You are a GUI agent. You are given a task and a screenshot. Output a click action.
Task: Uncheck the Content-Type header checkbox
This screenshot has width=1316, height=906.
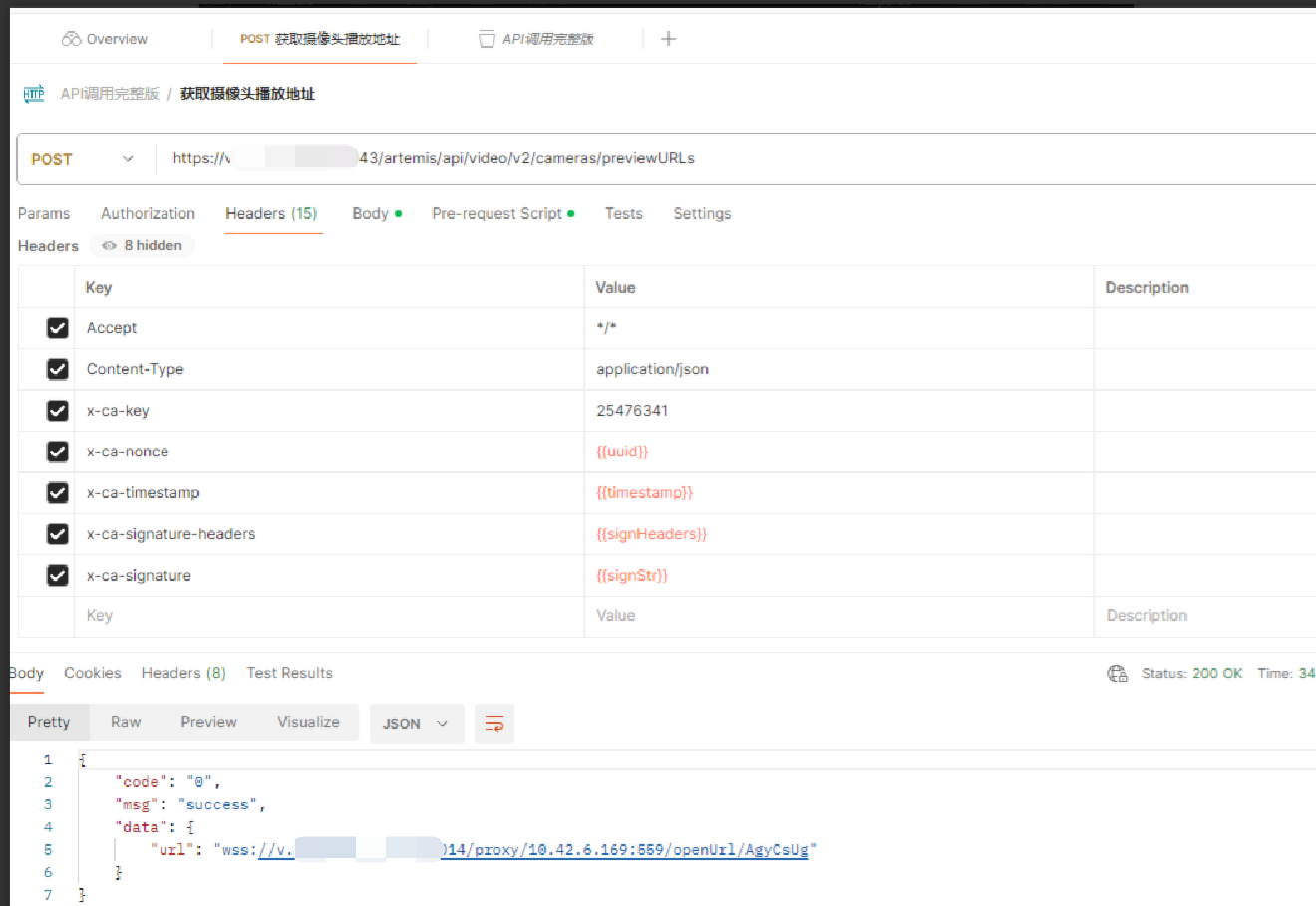point(58,369)
